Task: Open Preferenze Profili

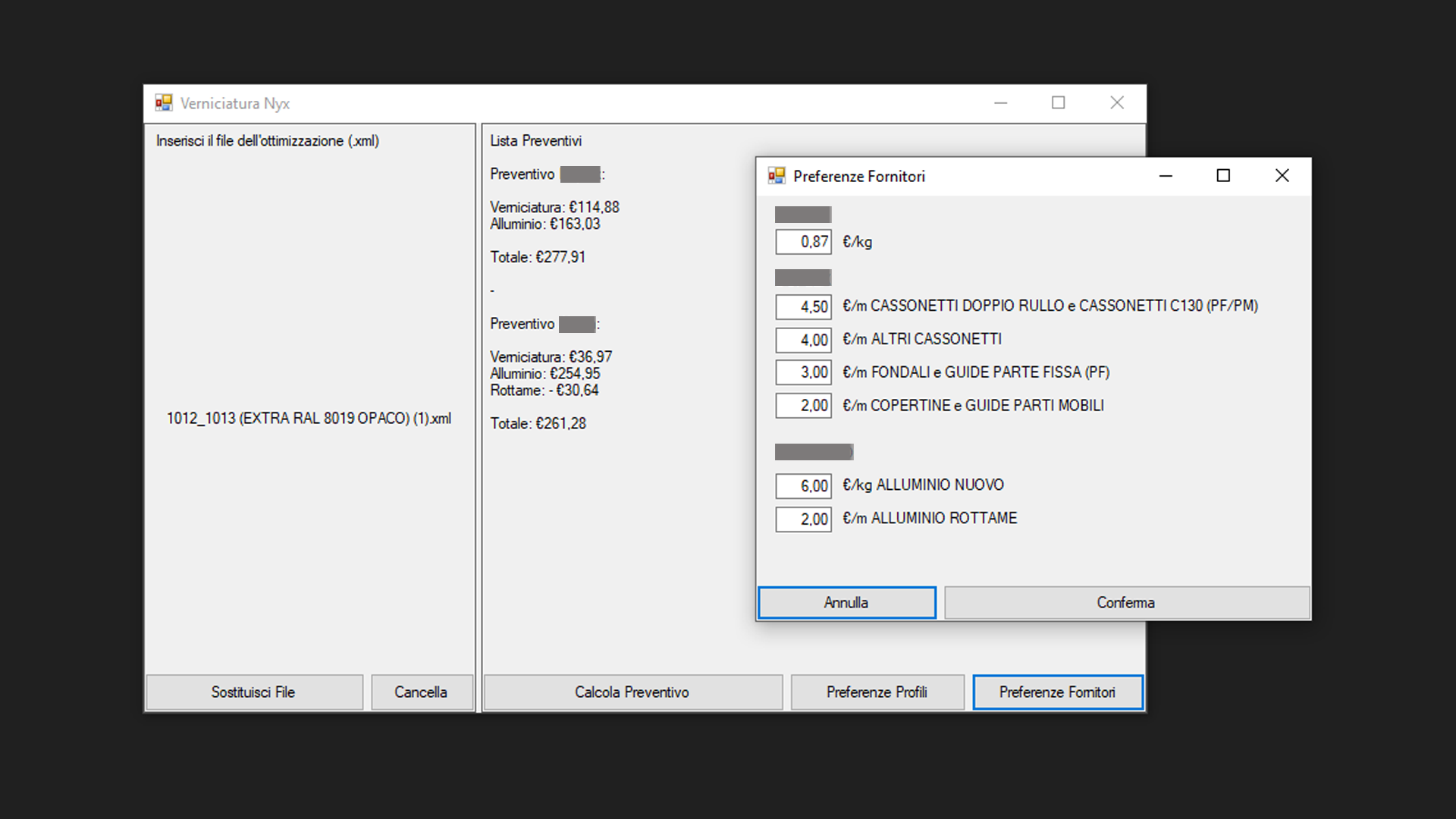Action: pyautogui.click(x=877, y=692)
